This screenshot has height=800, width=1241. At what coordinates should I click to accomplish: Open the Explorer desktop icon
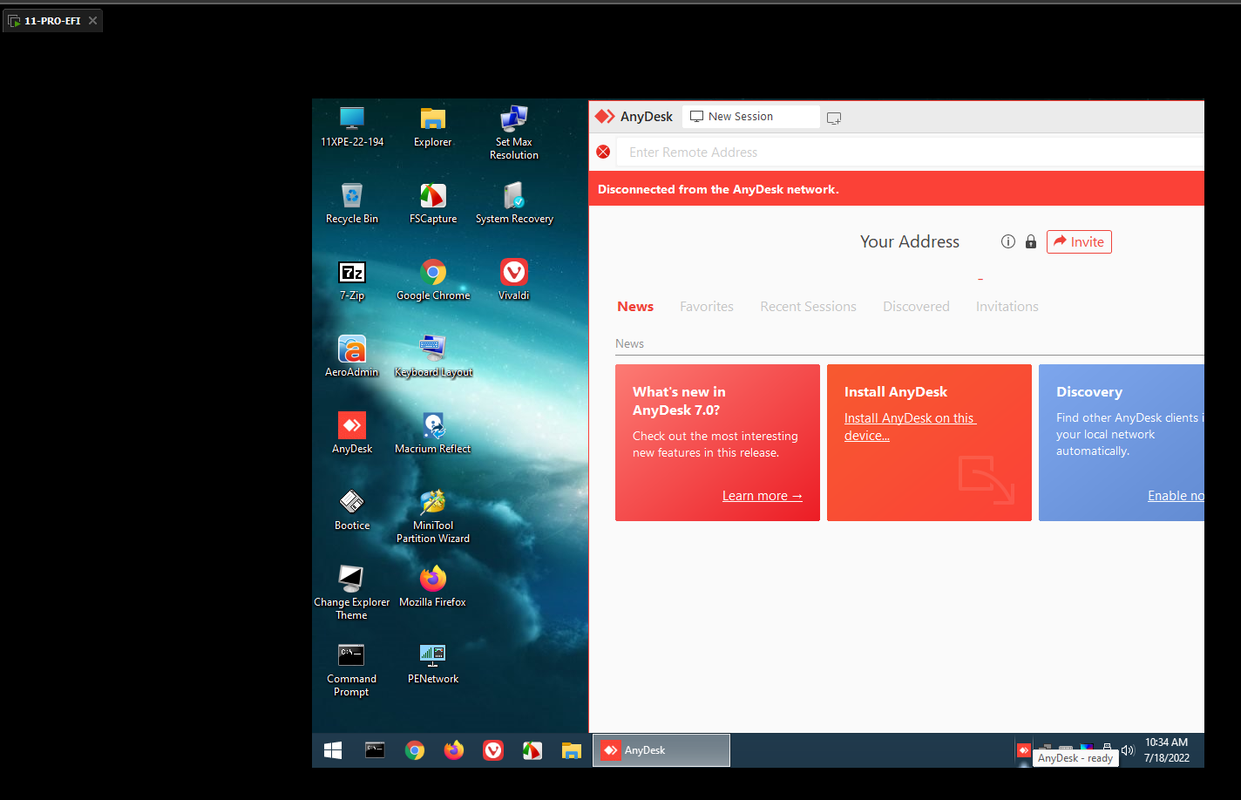433,127
